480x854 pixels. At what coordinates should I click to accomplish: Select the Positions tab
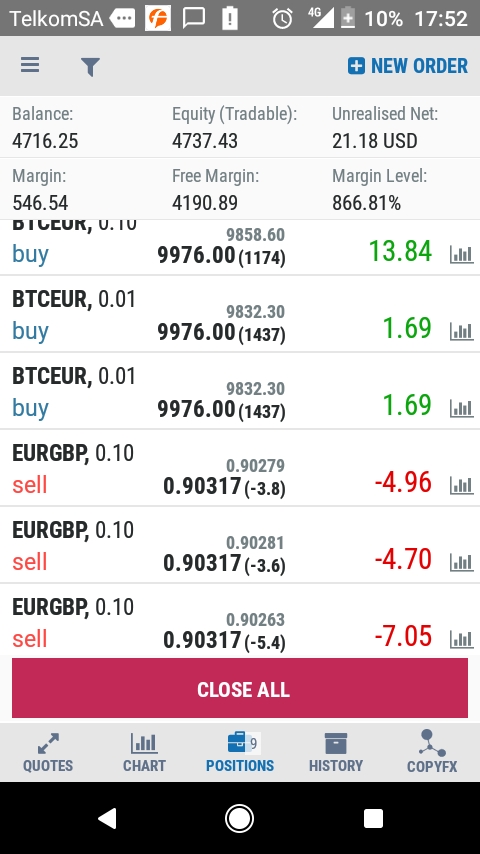click(240, 753)
